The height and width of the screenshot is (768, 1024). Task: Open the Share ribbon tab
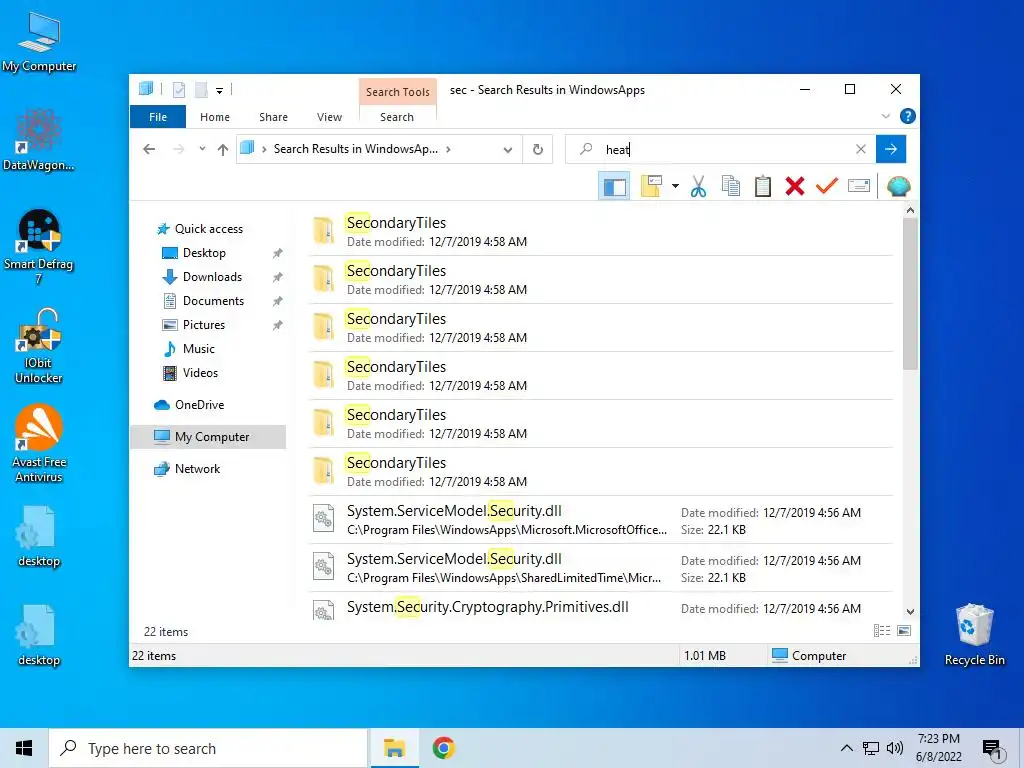273,117
